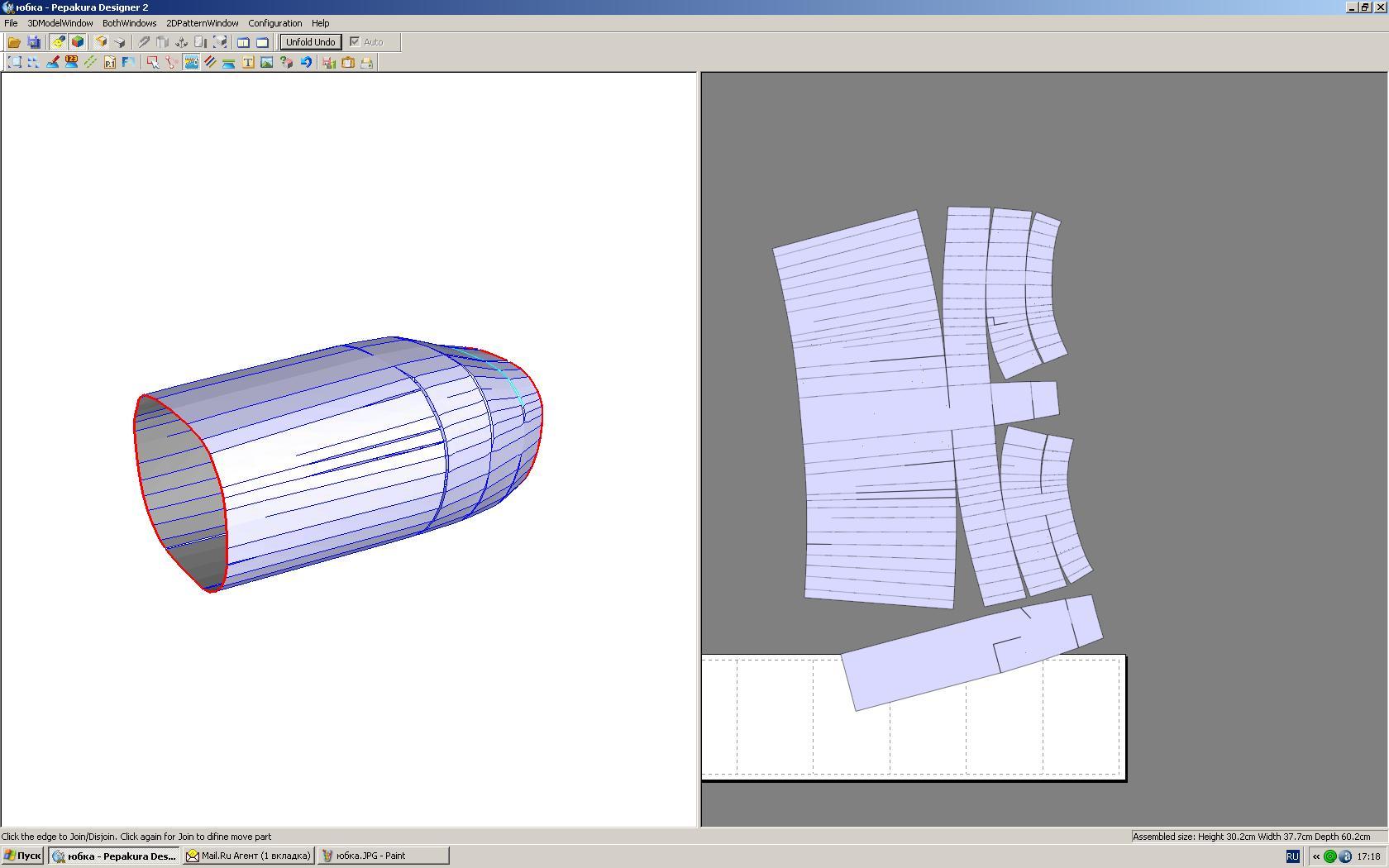Open the 2DPatternWindow menu
Screen dimensions: 1389x868
pyautogui.click(x=202, y=23)
